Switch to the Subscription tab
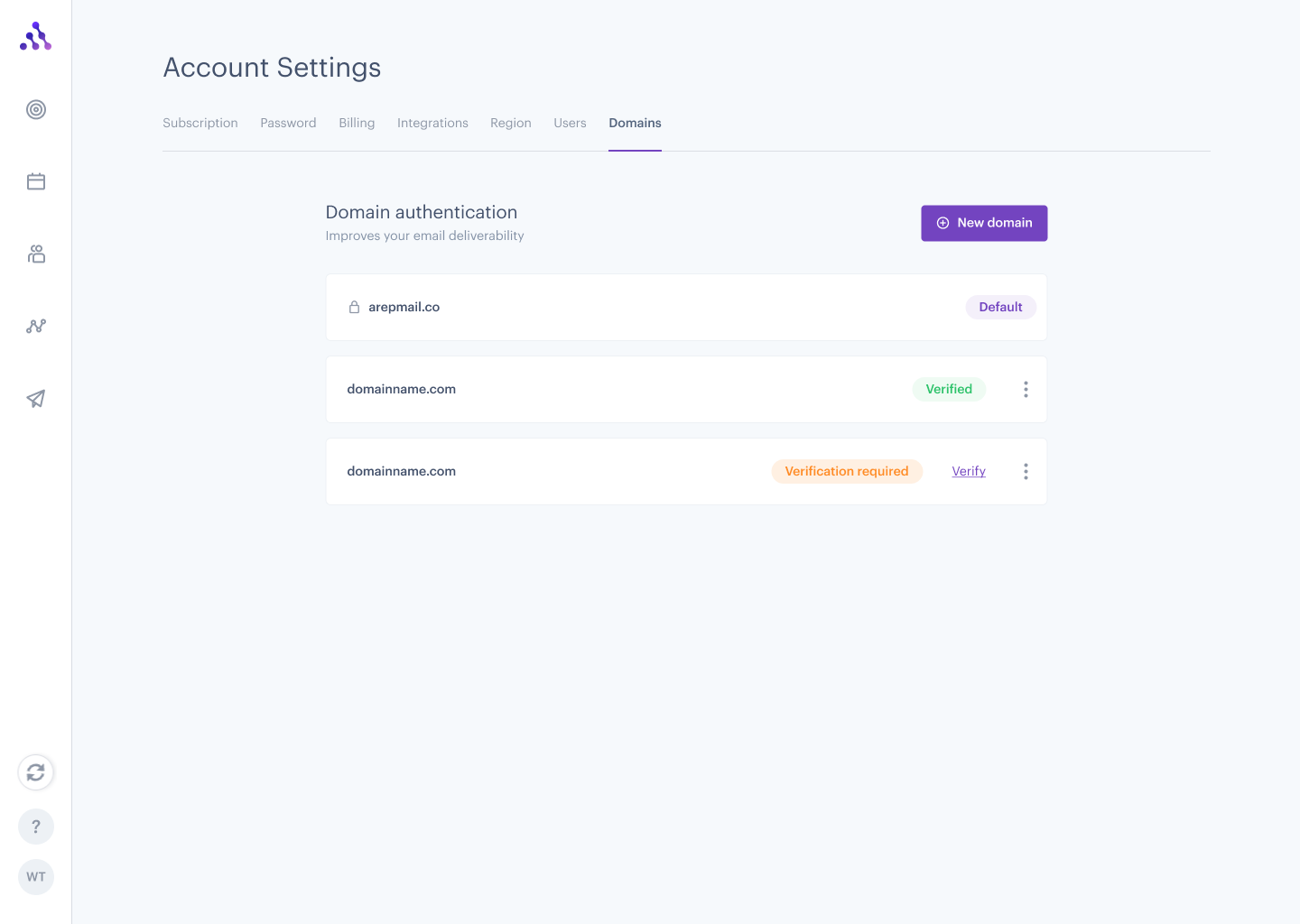Screen dimensions: 1300x924 (200, 123)
